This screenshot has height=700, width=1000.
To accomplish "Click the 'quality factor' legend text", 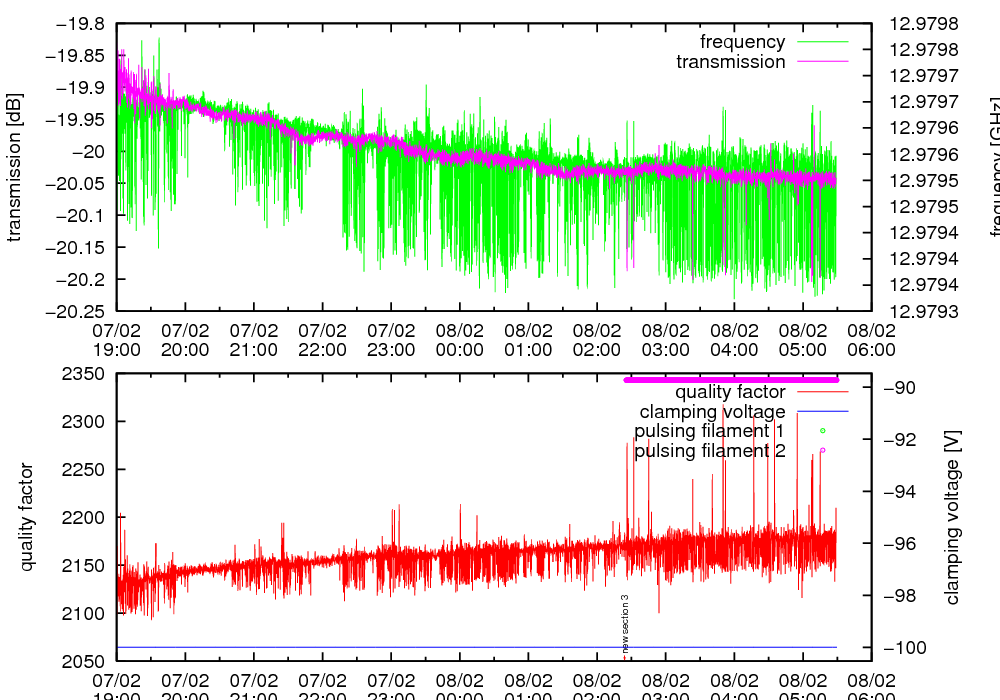I will pyautogui.click(x=730, y=392).
